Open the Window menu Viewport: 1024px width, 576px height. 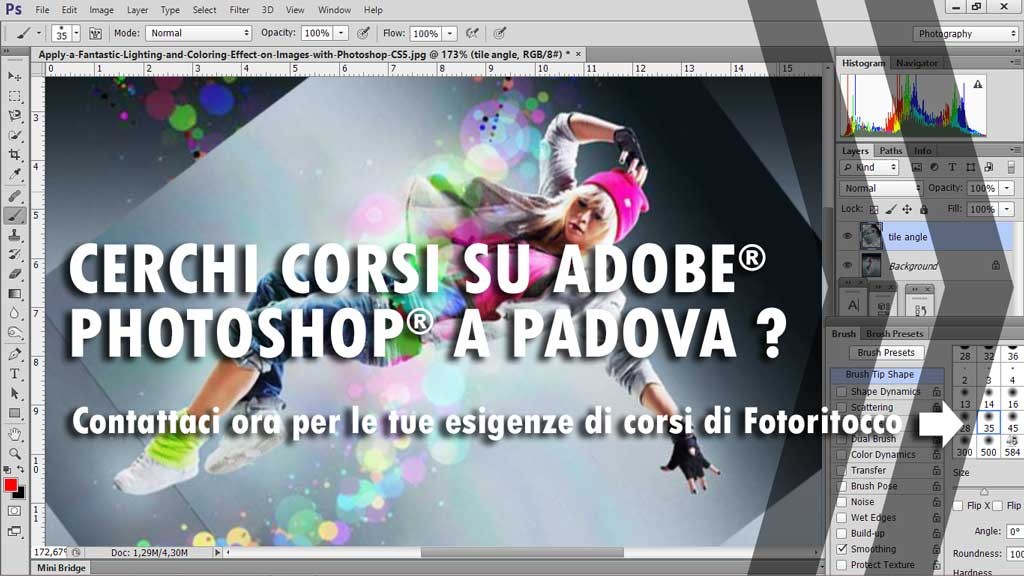point(334,10)
